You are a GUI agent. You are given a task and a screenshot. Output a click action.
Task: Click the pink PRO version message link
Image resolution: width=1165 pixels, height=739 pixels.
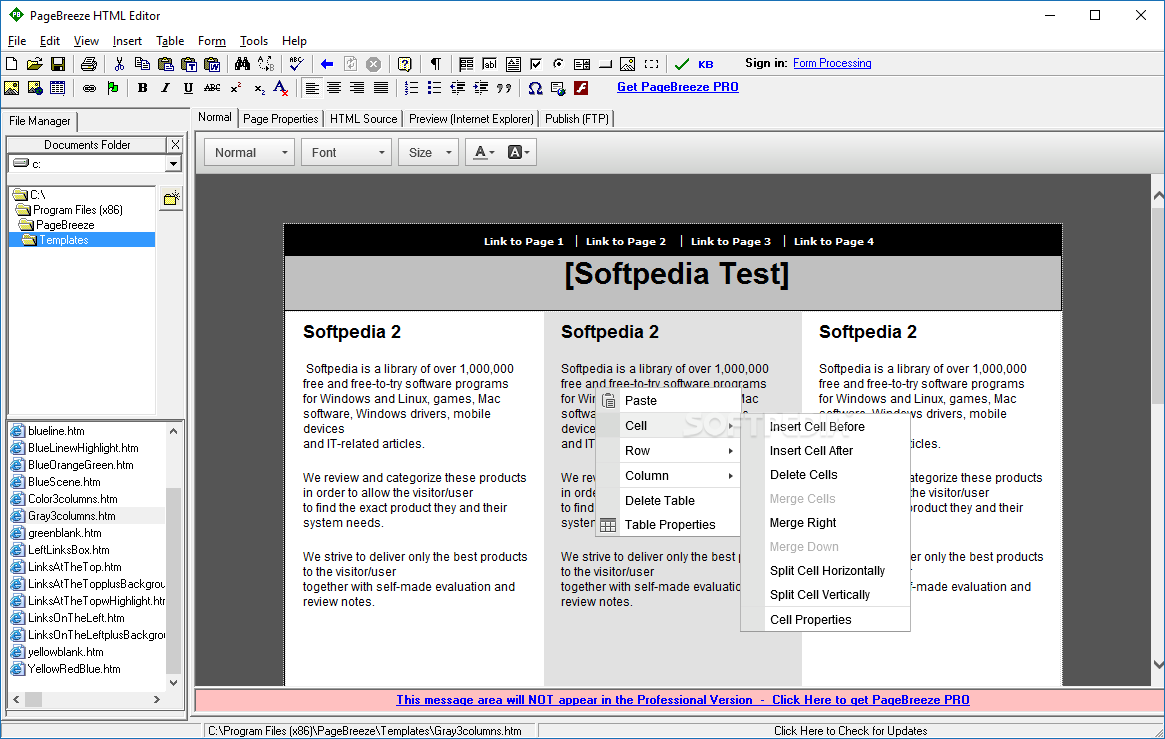pos(683,700)
